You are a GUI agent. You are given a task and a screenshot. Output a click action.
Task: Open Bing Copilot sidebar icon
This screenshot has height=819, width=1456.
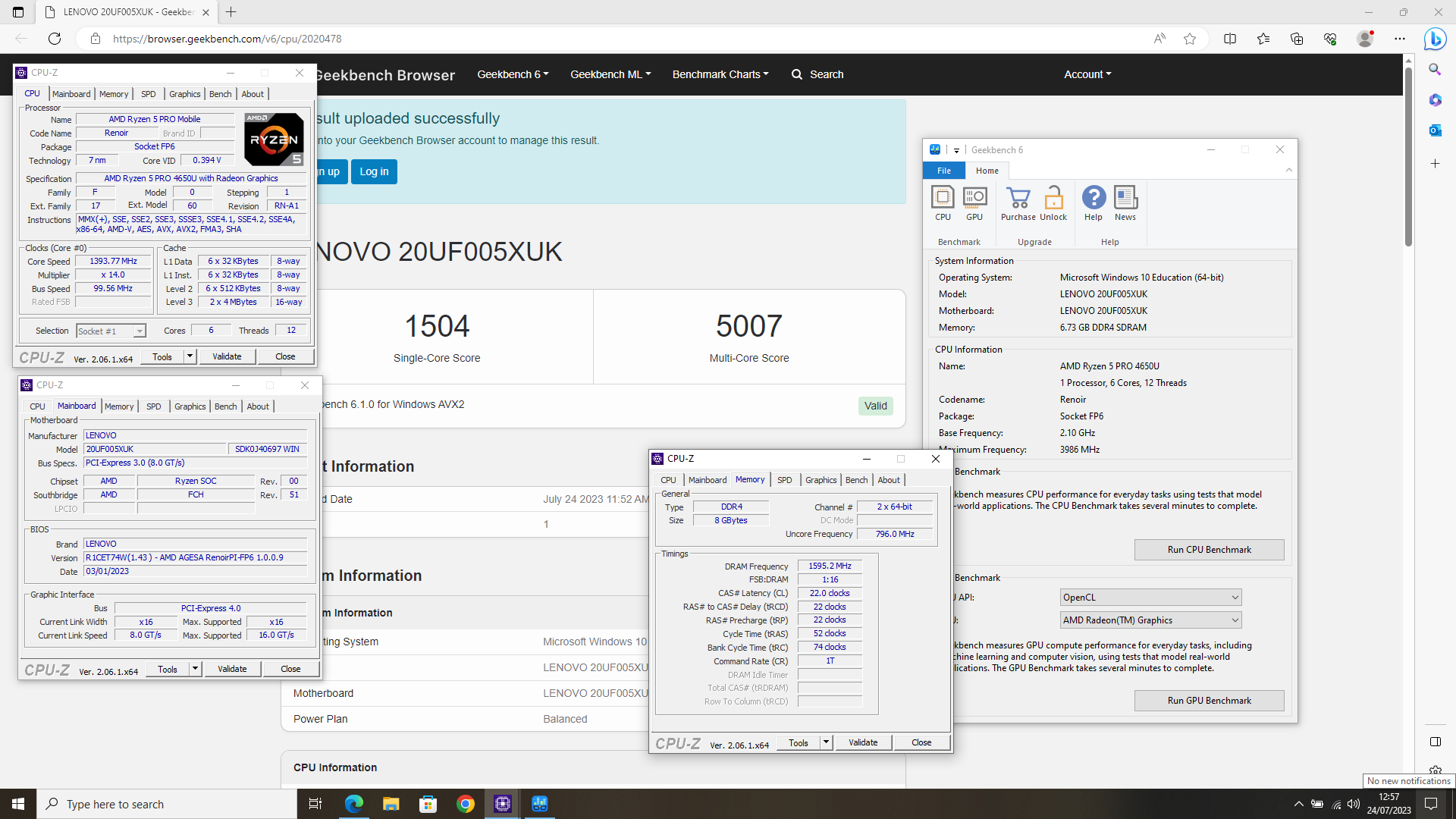[x=1435, y=39]
